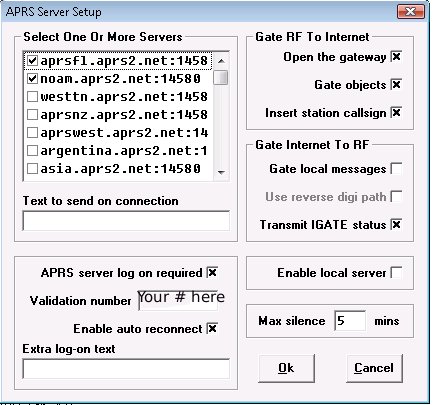434x405 pixels.
Task: Click the Cancel button
Action: coord(374,368)
